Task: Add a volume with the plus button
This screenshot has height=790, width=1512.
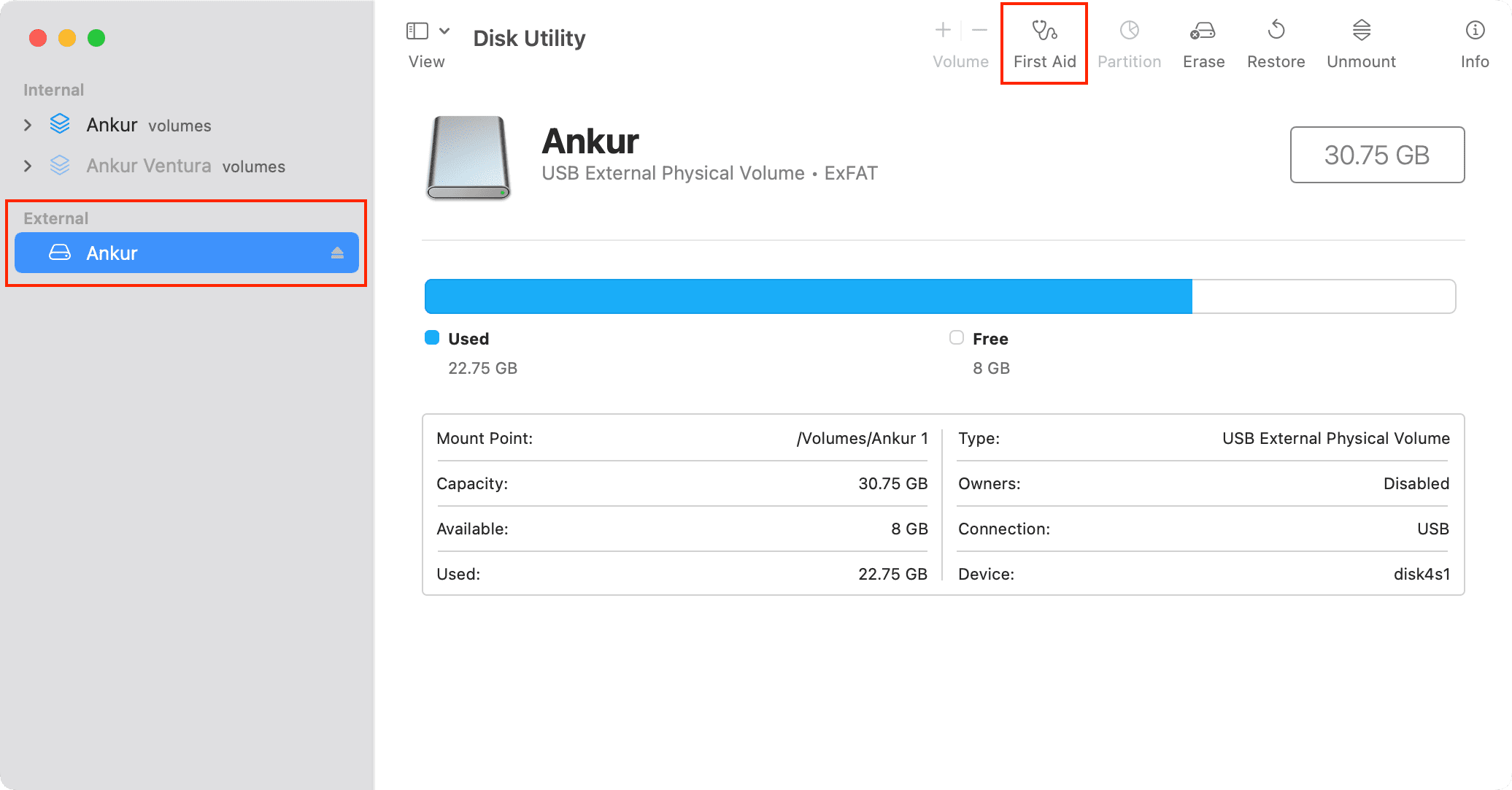Action: [943, 30]
